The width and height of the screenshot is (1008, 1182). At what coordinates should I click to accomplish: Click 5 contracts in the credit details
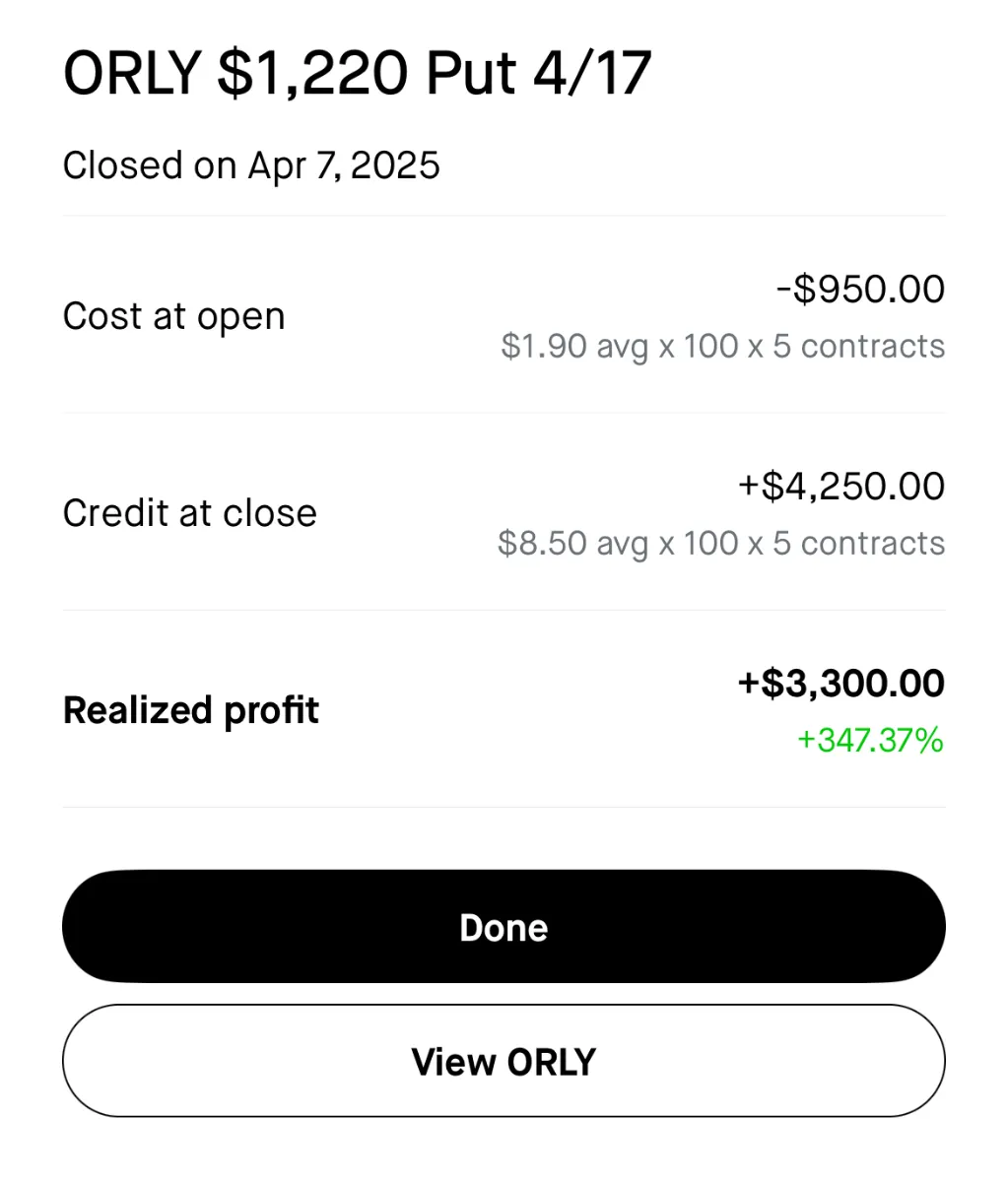click(x=858, y=543)
